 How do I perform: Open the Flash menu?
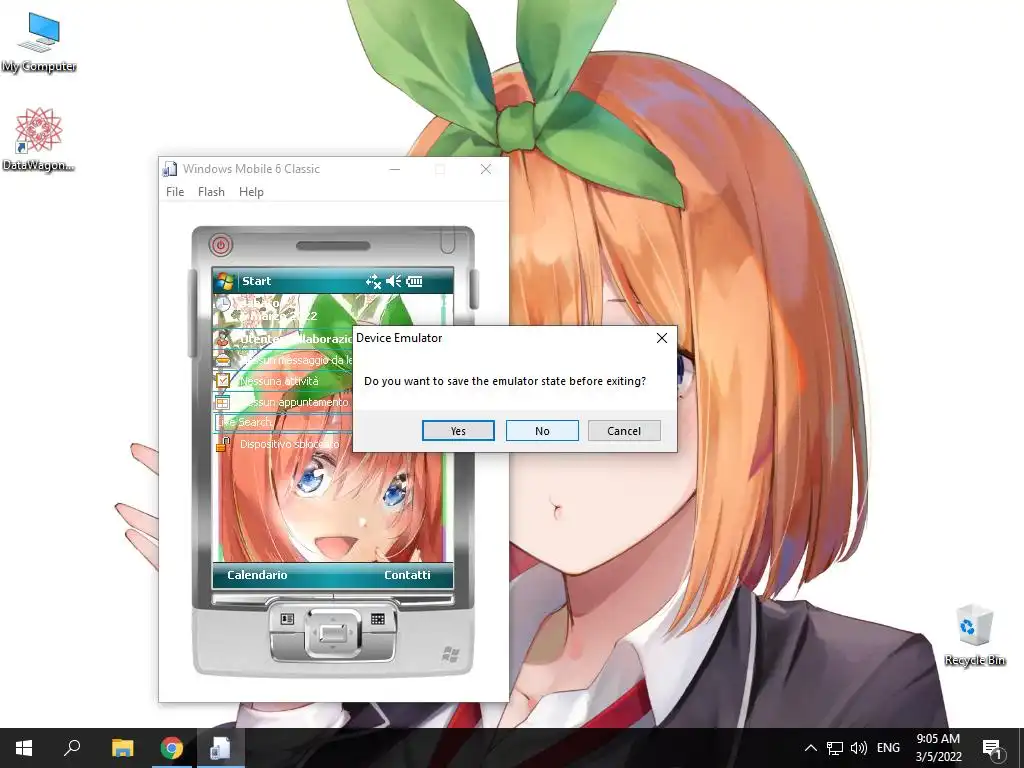(211, 192)
